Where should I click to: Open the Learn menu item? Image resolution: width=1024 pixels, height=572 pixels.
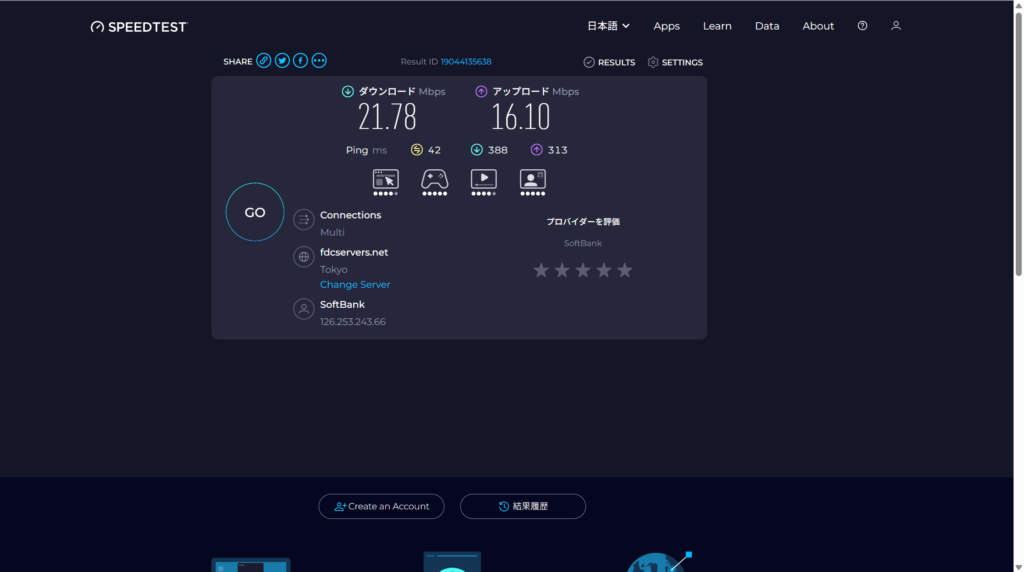[717, 26]
